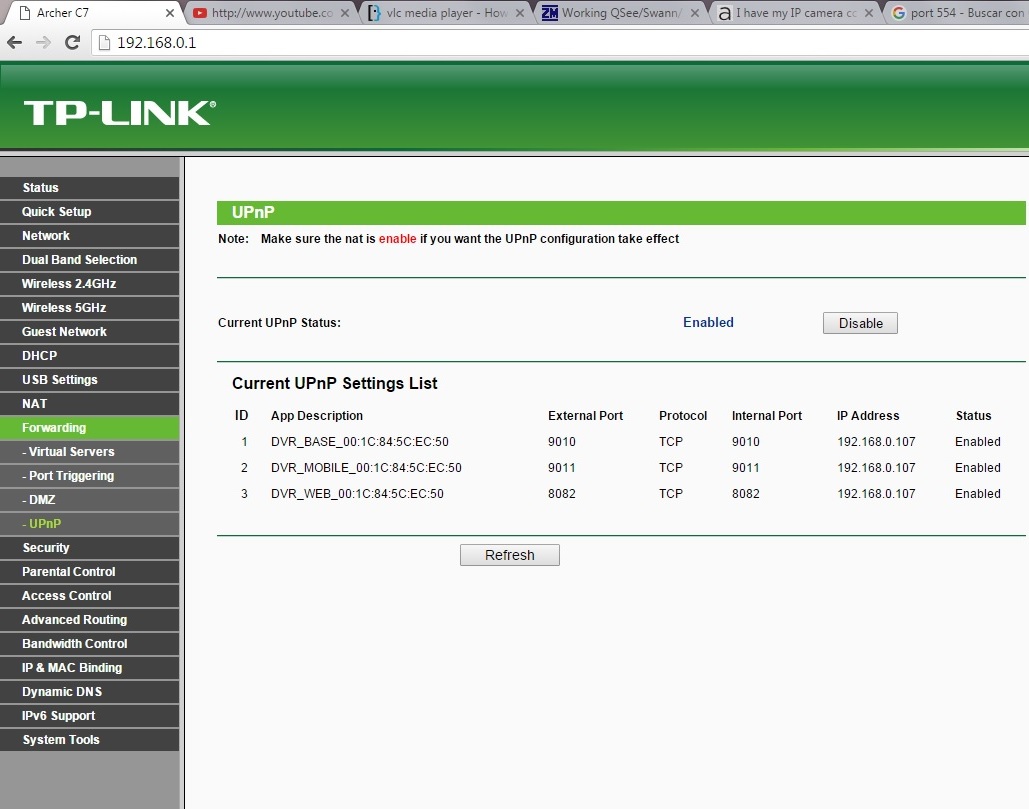Click the Enabled status text in blue
This screenshot has width=1029, height=809.
708,322
